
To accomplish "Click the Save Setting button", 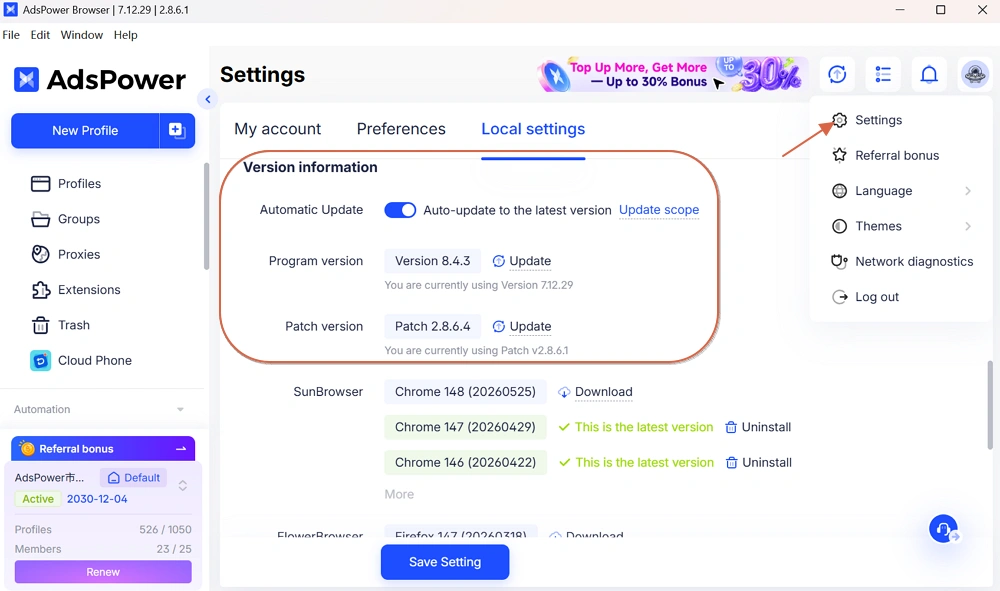I will [x=445, y=562].
